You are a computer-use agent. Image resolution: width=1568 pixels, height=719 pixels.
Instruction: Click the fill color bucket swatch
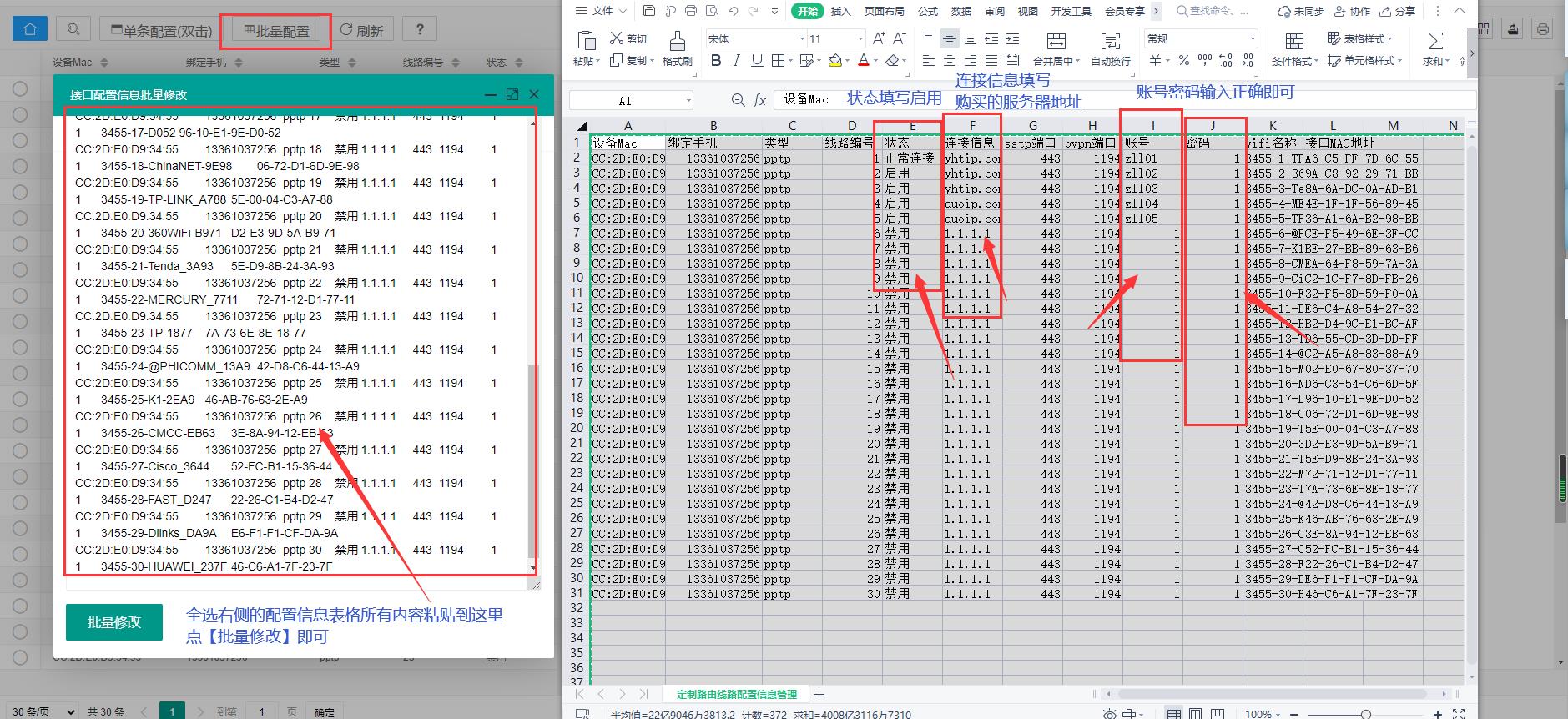[x=834, y=60]
